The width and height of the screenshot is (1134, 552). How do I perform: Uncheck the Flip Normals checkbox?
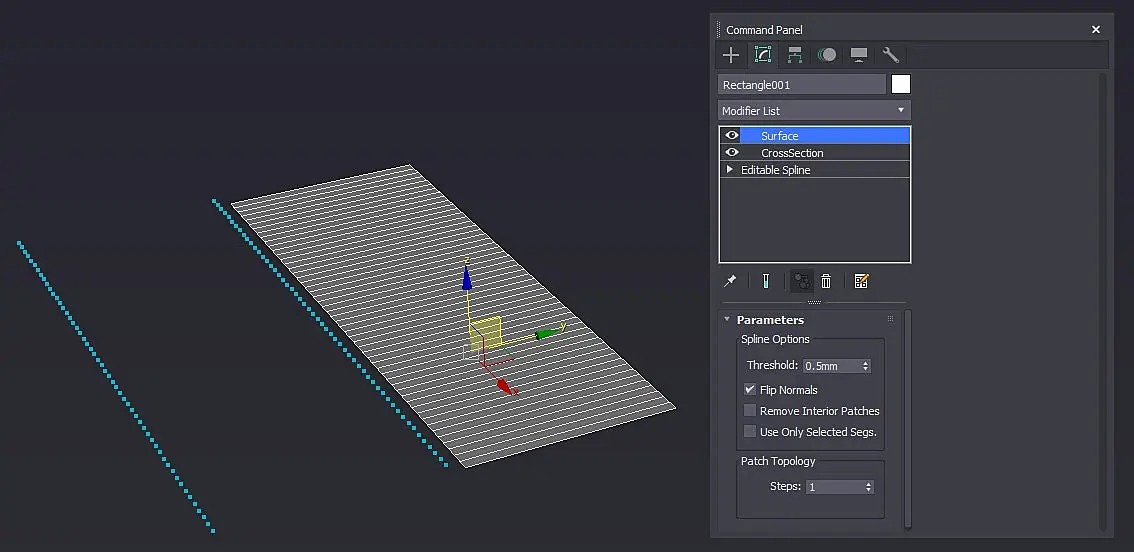click(750, 389)
